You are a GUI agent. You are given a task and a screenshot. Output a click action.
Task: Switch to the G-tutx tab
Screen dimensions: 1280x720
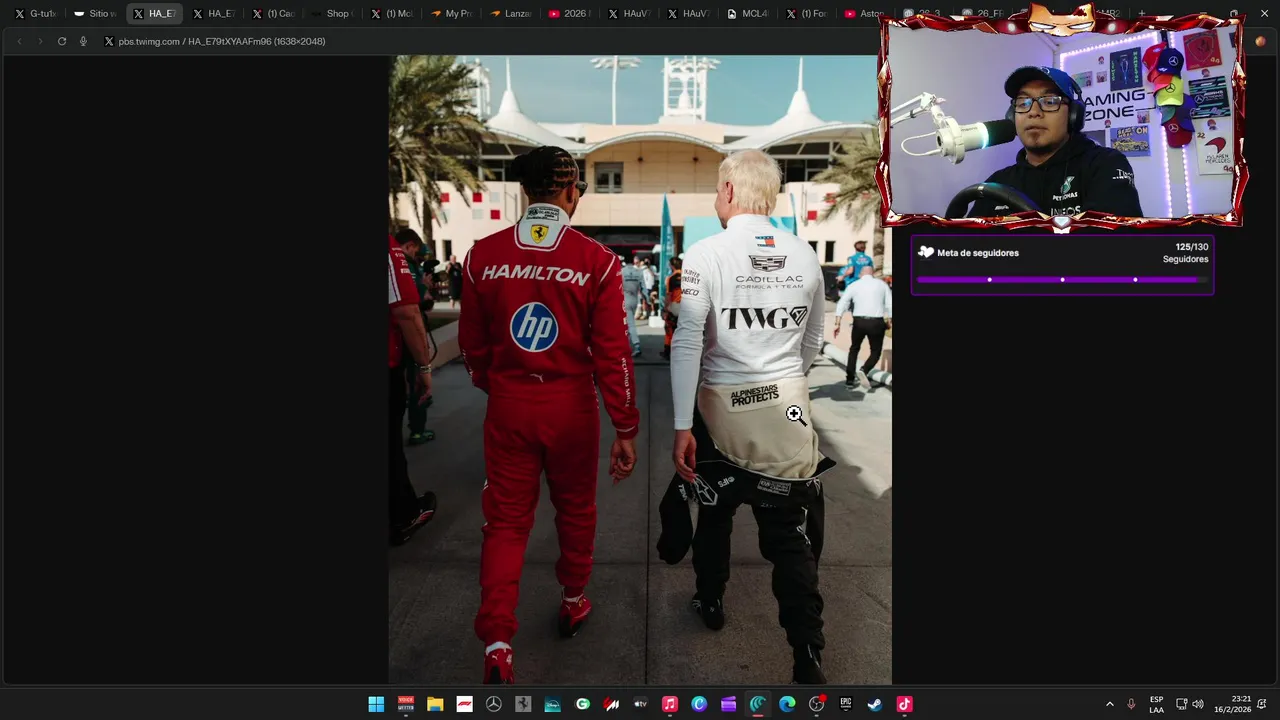coord(36,14)
